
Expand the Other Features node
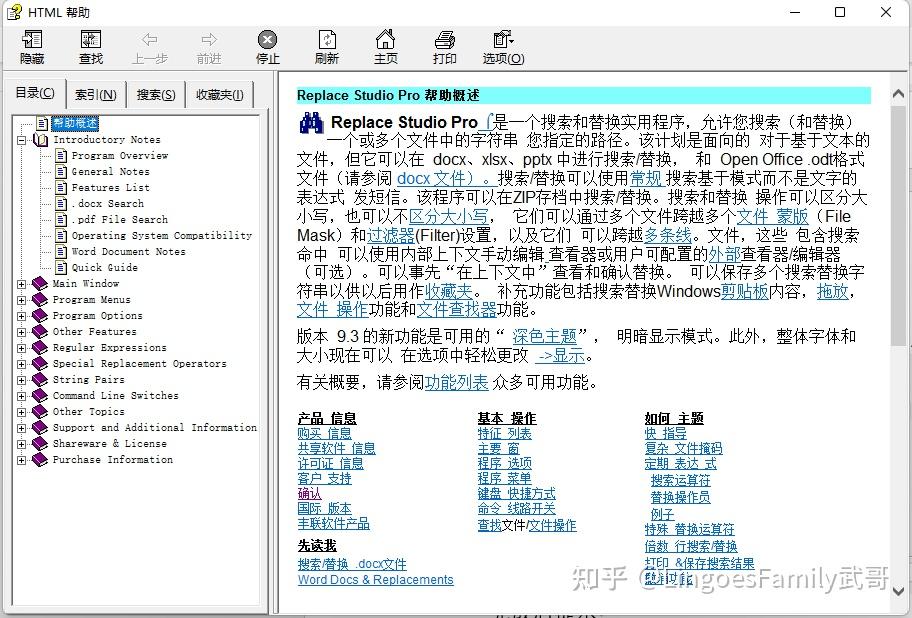tap(22, 332)
